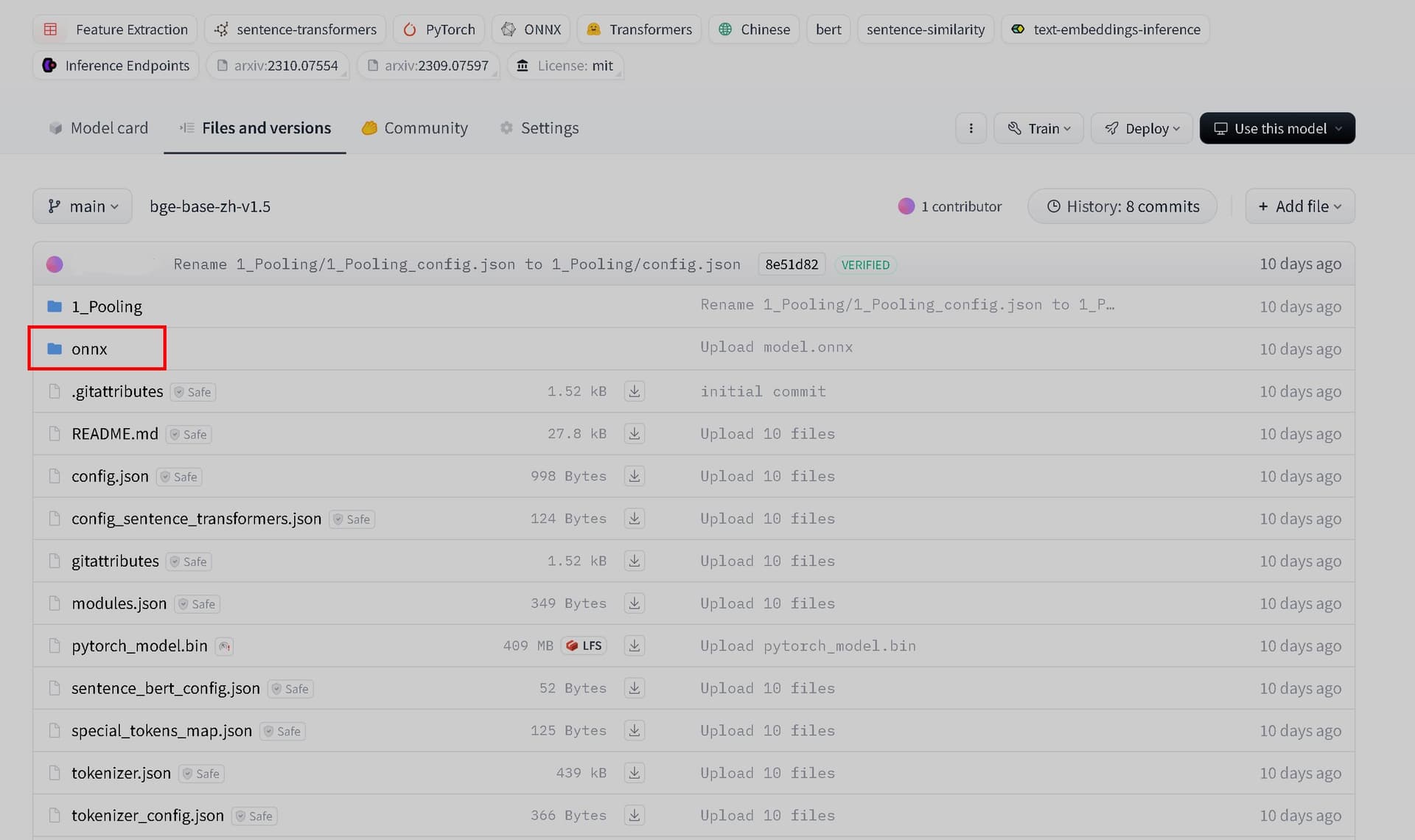
Task: Click the contributor avatar circle
Action: point(906,206)
